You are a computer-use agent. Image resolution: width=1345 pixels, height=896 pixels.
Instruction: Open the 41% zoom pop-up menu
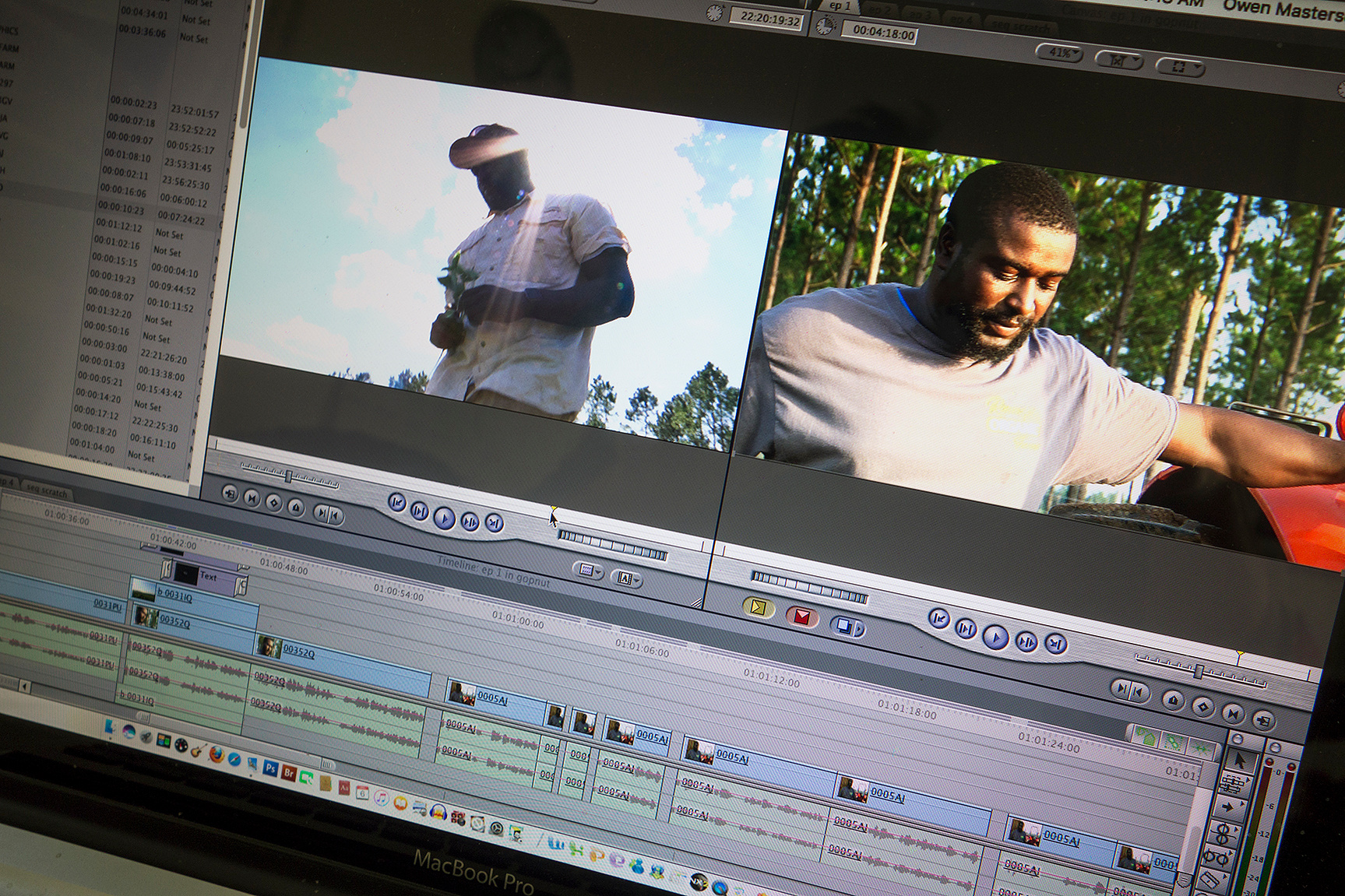[1060, 53]
